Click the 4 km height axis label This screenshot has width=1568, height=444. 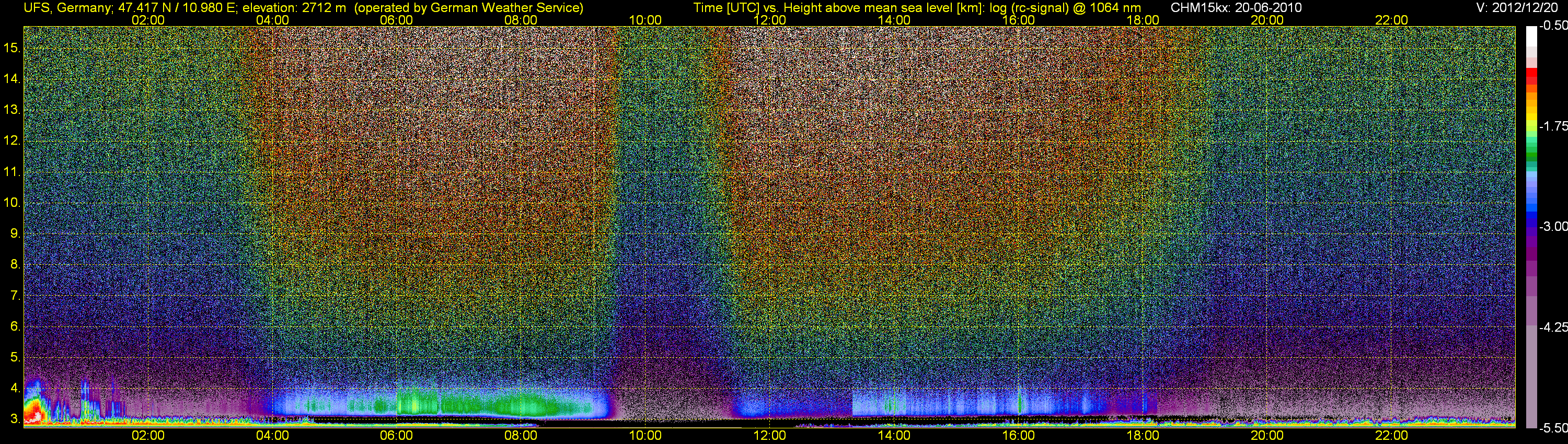tap(15, 388)
